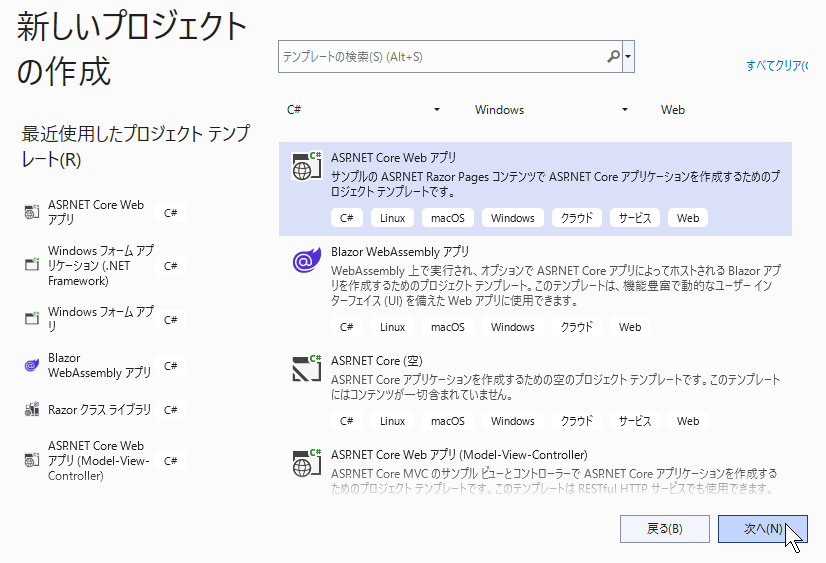
Task: Click the ASP.NET Core Web アプリ template icon in list
Action: (306, 166)
